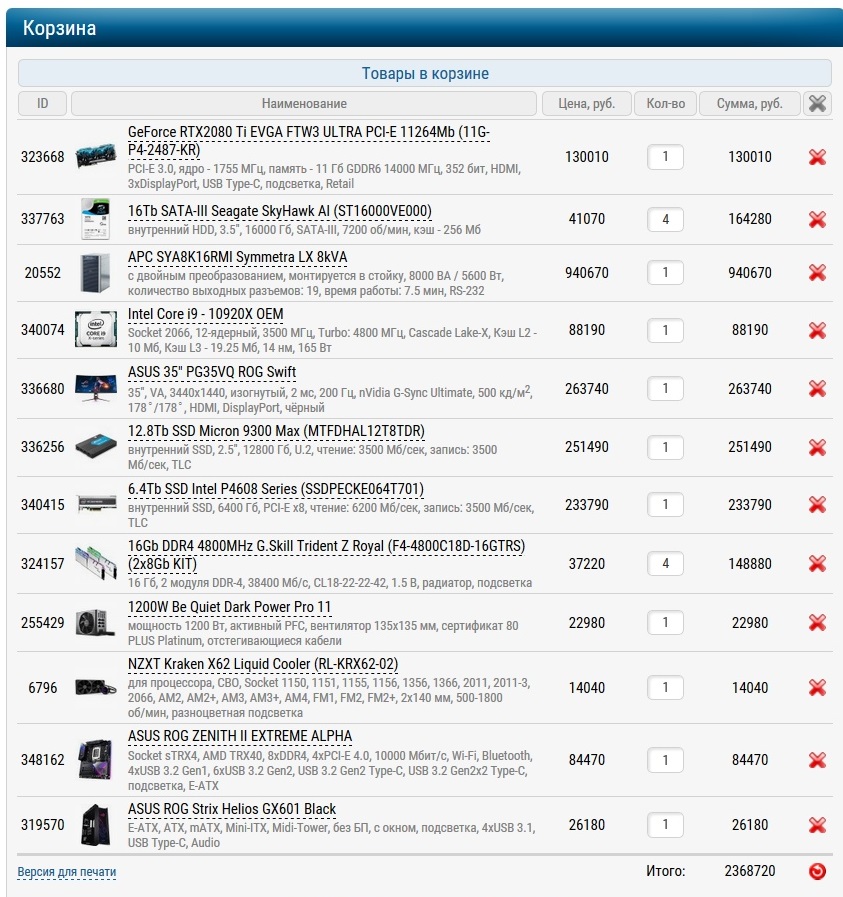Open APC SYA8K16RMI Symmetra LX link
Viewport: 843px width, 897px height.
(237, 257)
